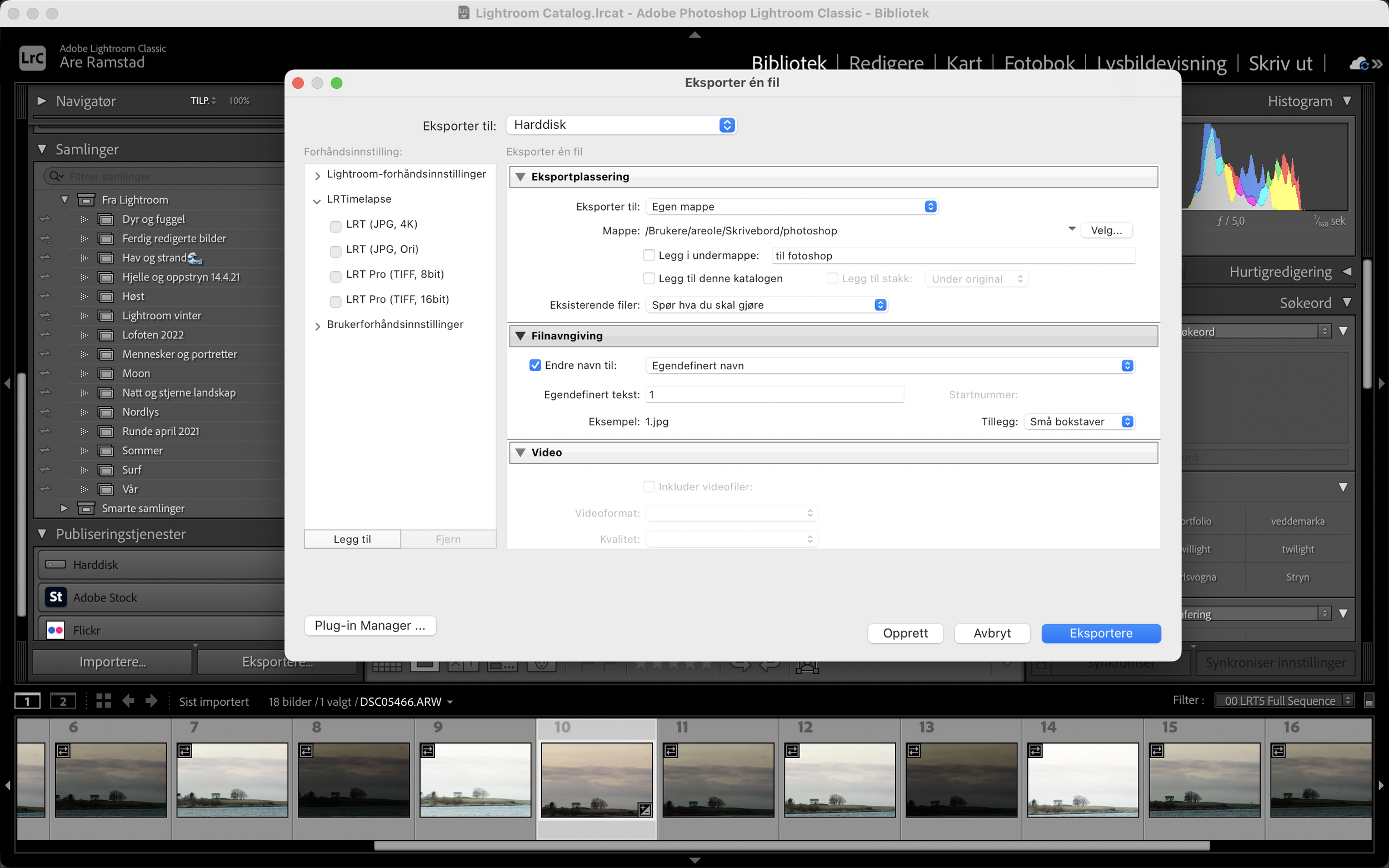The height and width of the screenshot is (868, 1389).
Task: Collapse the Filnavngiving section
Action: pos(520,336)
